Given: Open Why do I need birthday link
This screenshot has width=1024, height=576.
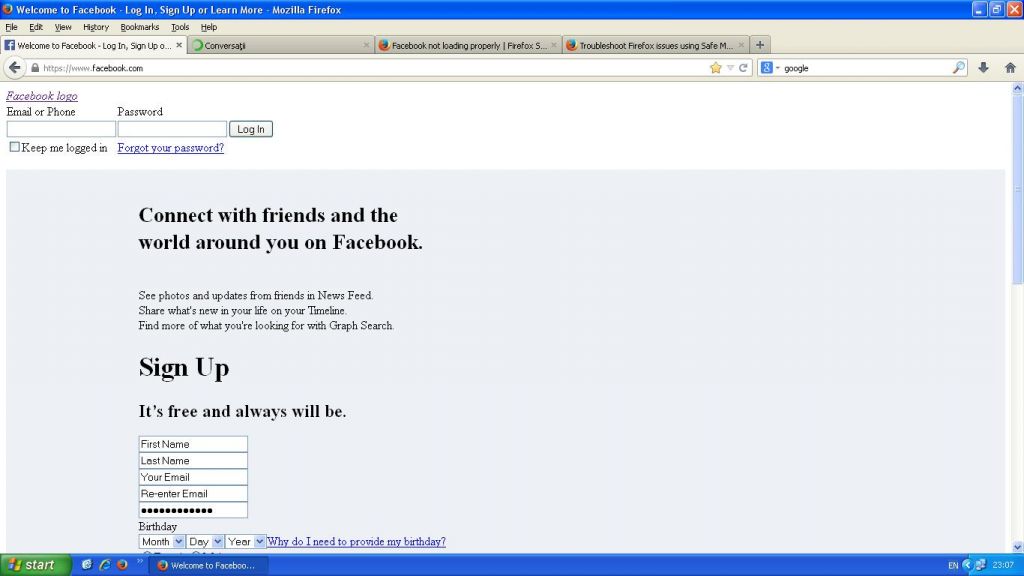Looking at the screenshot, I should coord(357,541).
